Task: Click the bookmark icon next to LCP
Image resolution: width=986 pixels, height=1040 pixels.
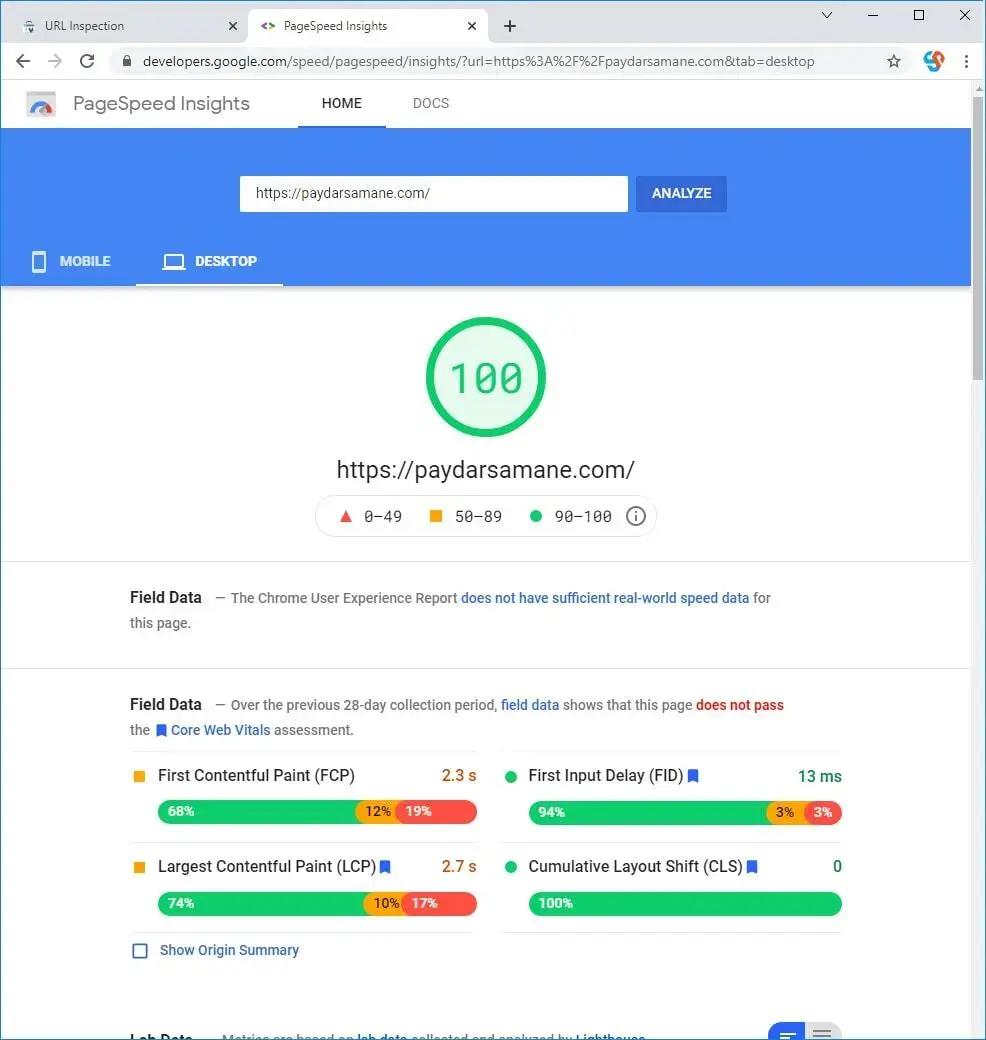Action: [x=385, y=866]
